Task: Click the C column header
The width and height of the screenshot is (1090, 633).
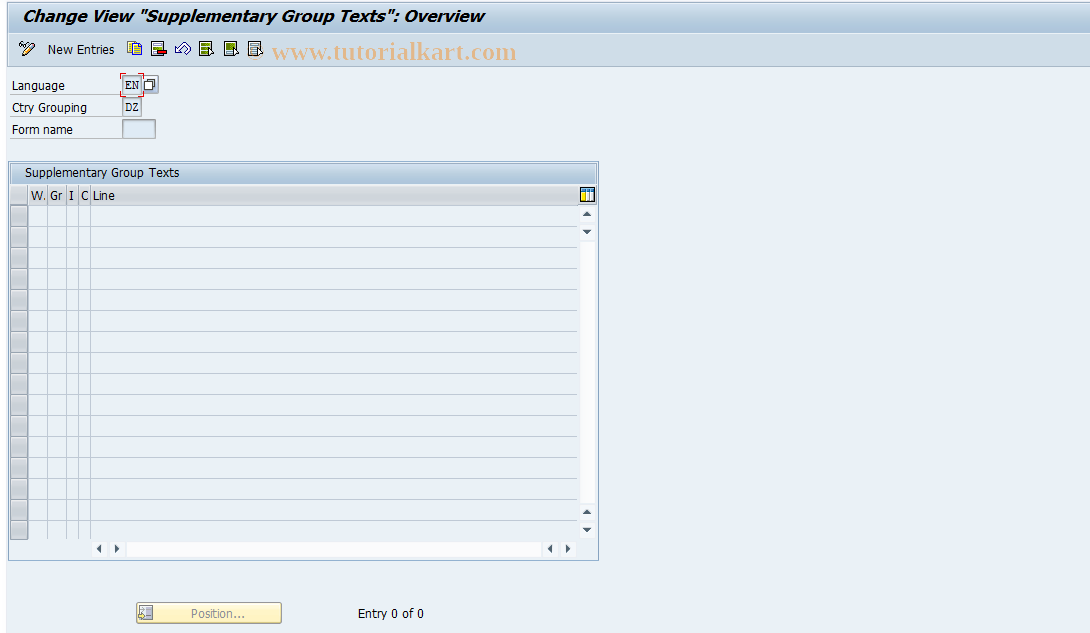Action: tap(84, 196)
